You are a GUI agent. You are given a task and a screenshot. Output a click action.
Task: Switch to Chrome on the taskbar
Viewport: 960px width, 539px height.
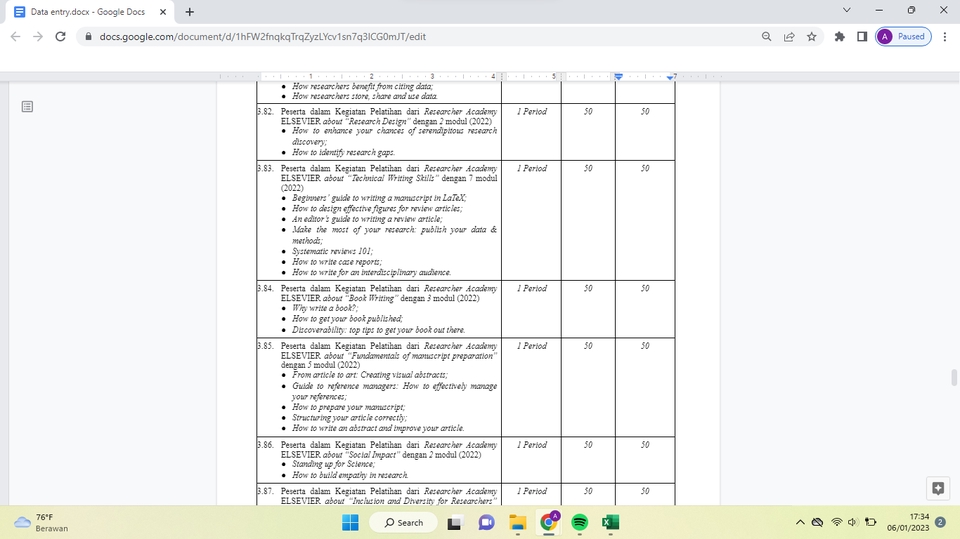[x=549, y=522]
